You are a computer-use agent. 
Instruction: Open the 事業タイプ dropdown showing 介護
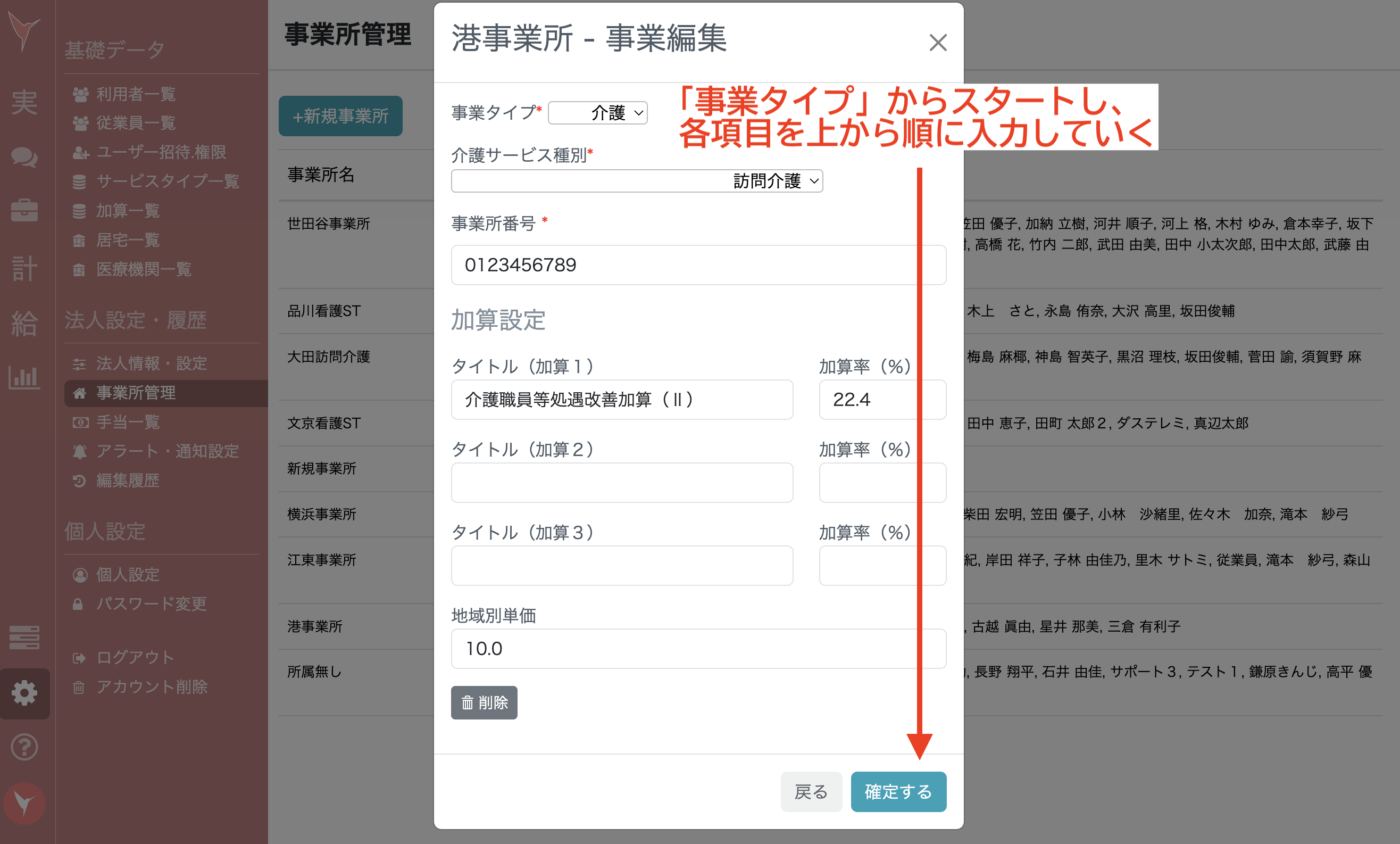click(598, 113)
